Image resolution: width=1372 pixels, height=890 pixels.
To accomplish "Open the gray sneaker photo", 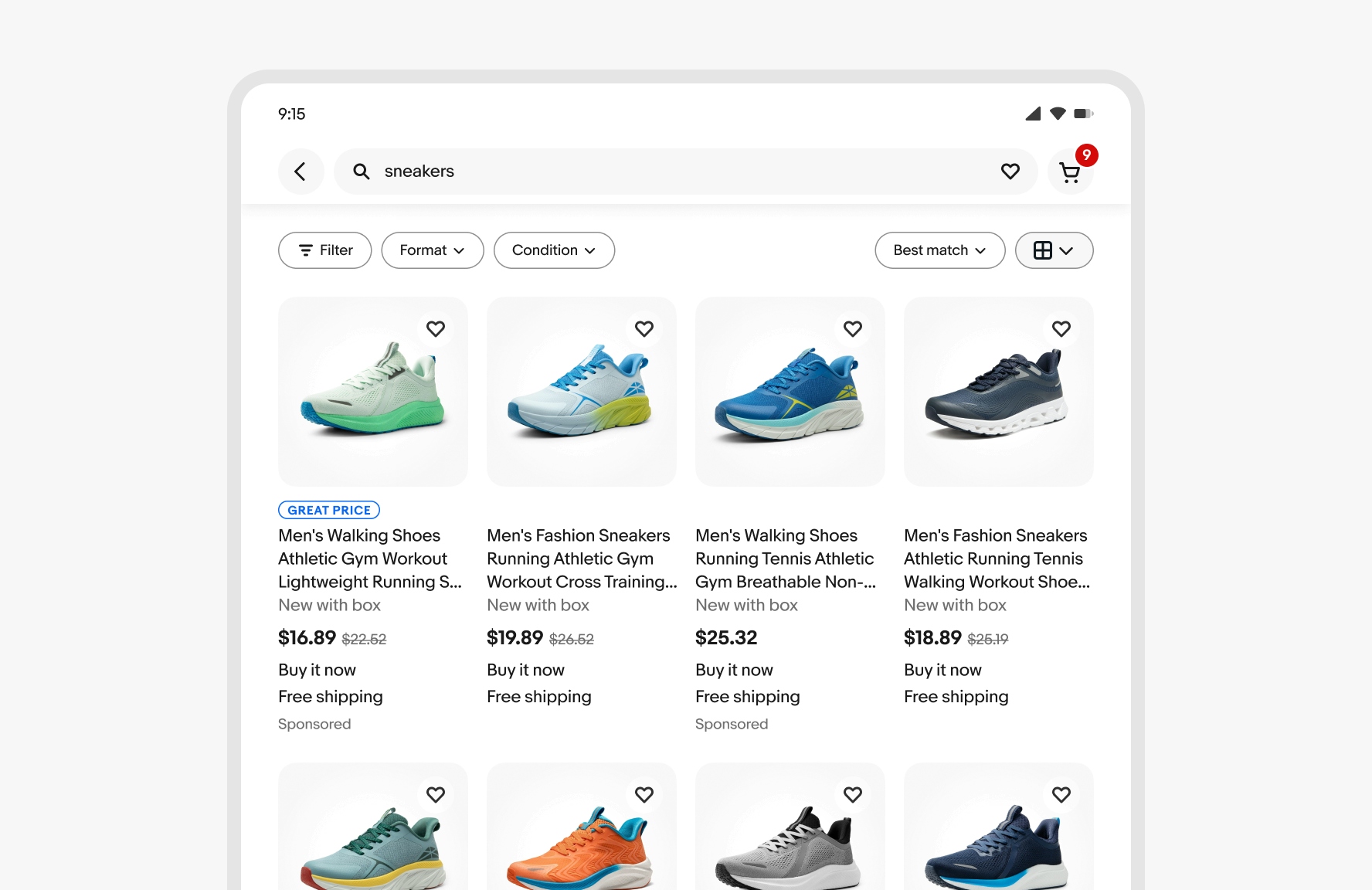I will (x=790, y=827).
